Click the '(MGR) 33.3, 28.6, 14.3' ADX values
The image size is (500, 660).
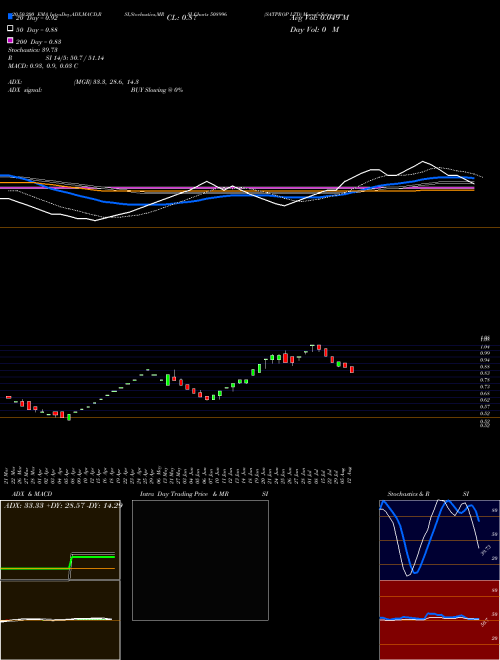pos(106,82)
